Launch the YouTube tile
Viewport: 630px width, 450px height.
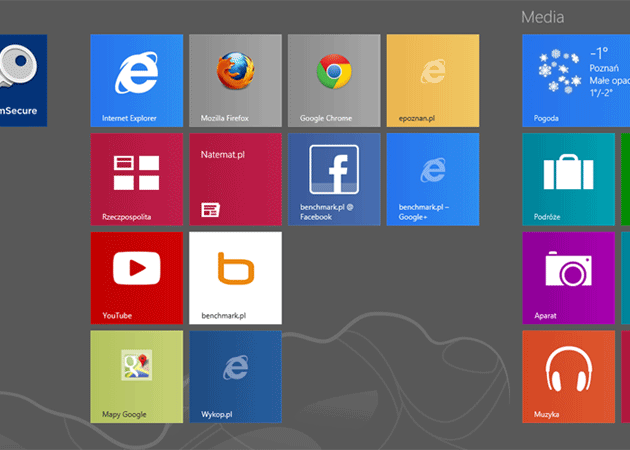click(137, 278)
